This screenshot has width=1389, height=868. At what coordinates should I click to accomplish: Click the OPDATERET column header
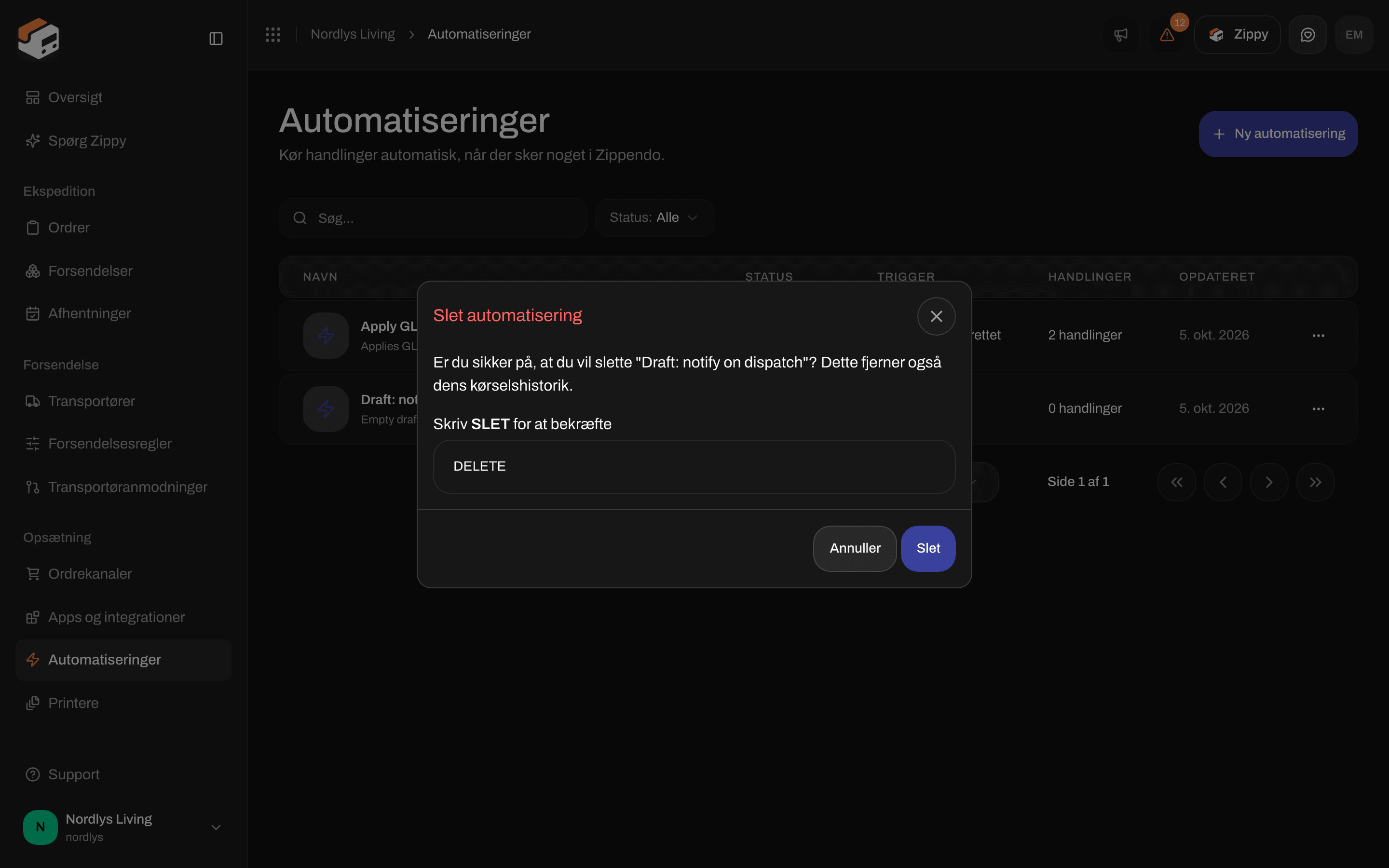tap(1217, 277)
